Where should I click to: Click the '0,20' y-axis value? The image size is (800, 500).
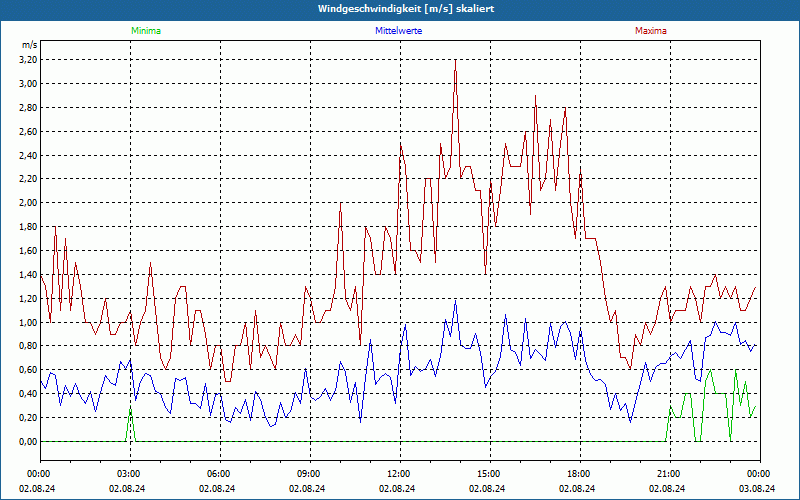29,418
